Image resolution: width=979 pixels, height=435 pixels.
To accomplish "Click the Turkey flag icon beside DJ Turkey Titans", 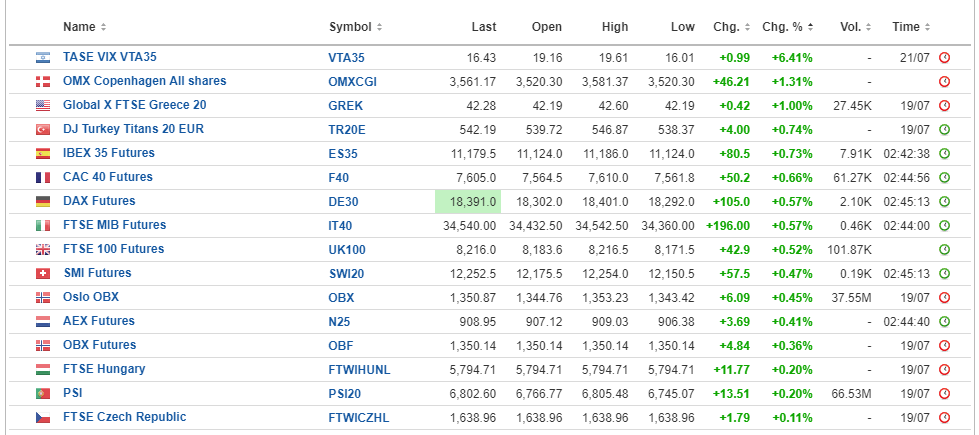I will pyautogui.click(x=42, y=130).
